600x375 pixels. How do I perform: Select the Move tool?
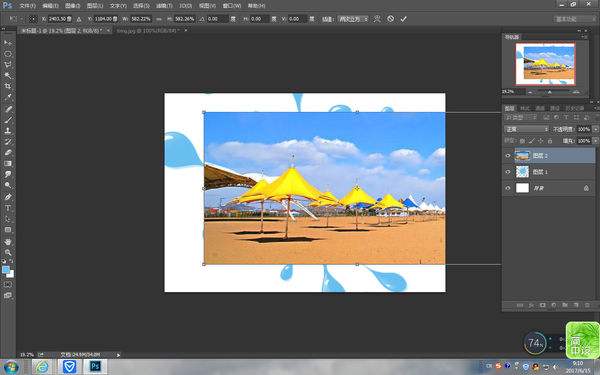8,42
